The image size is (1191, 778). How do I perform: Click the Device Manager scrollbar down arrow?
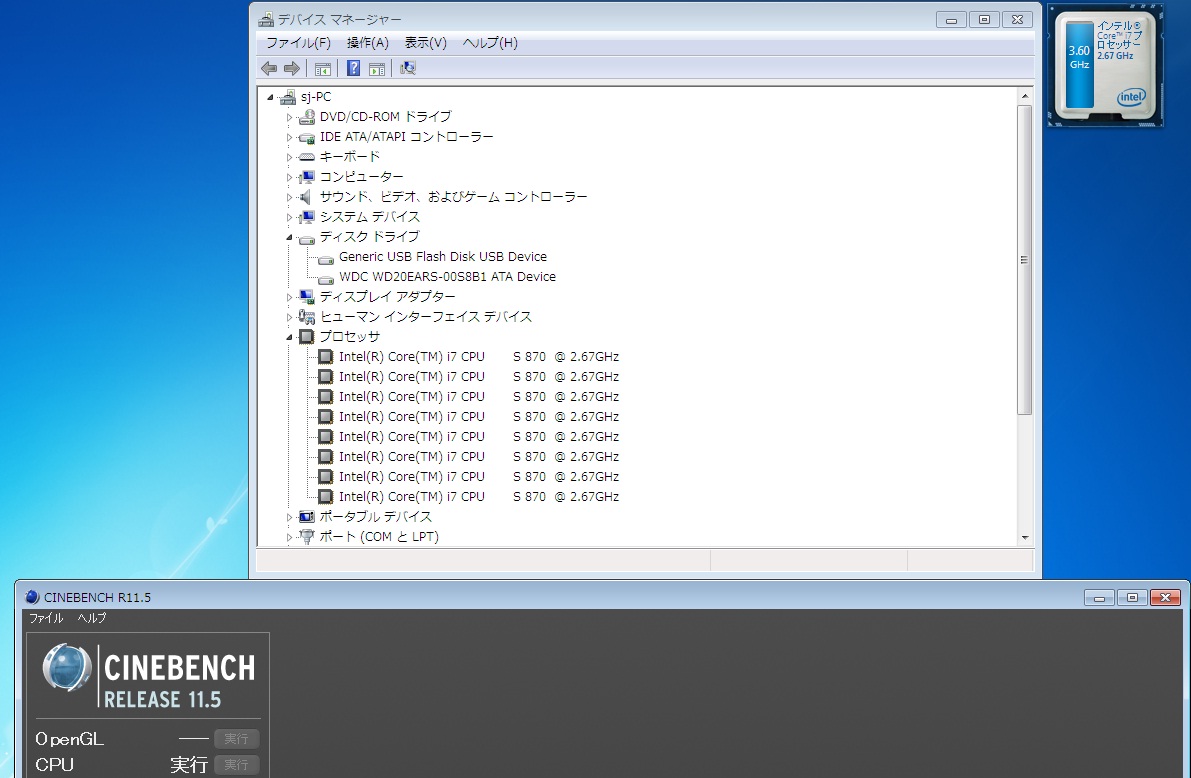pyautogui.click(x=1025, y=537)
